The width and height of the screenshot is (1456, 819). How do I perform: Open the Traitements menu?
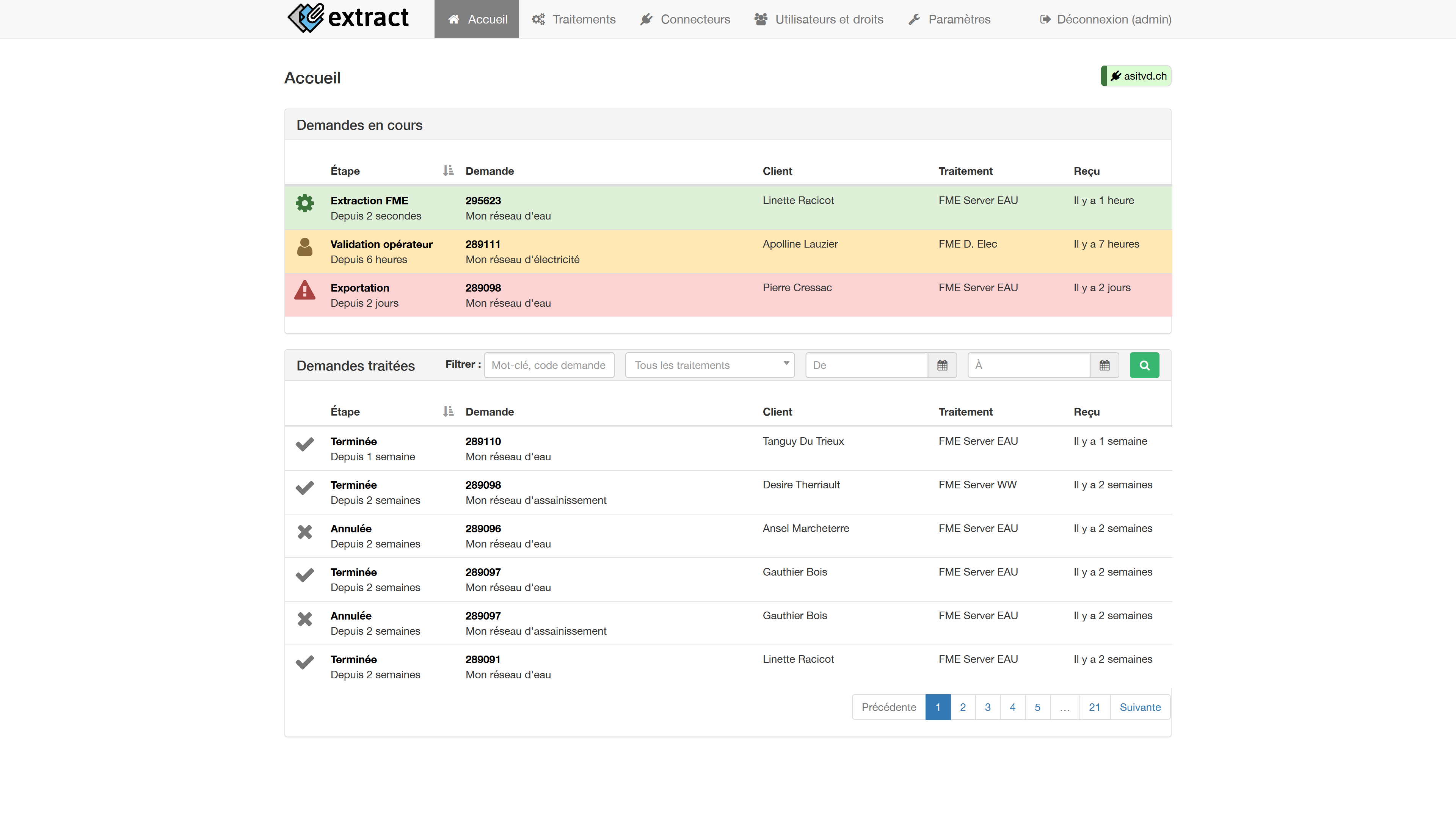573,19
